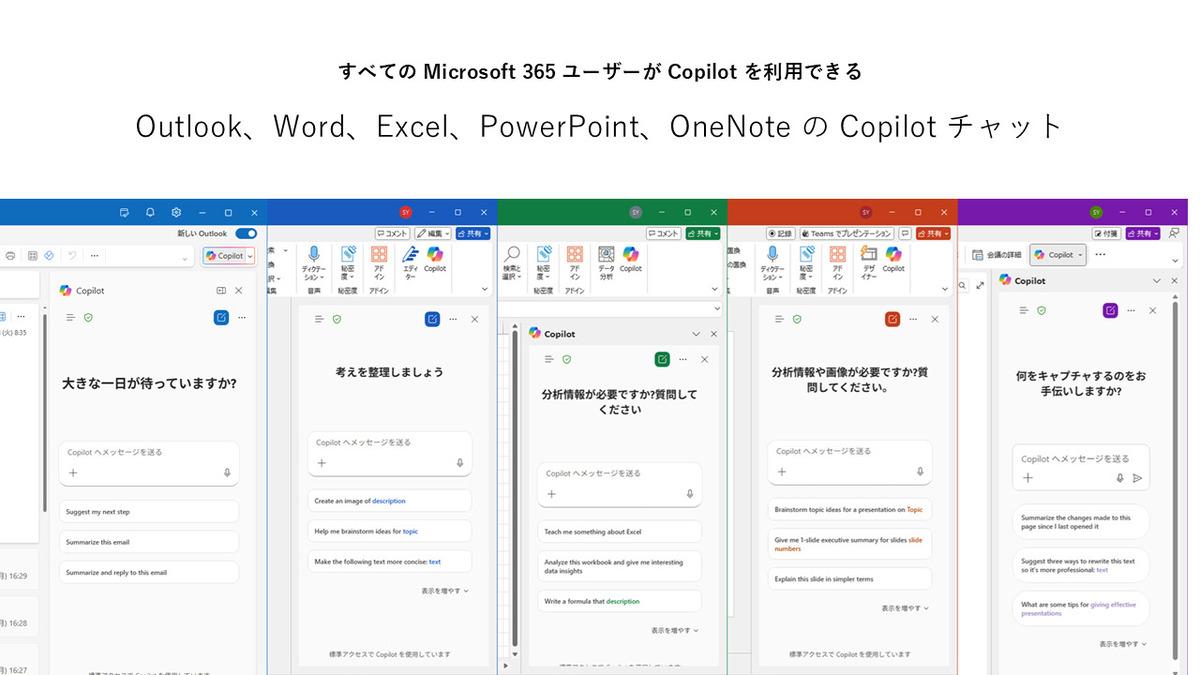Collapse the Excel Copilot pane header chevron

coord(696,334)
